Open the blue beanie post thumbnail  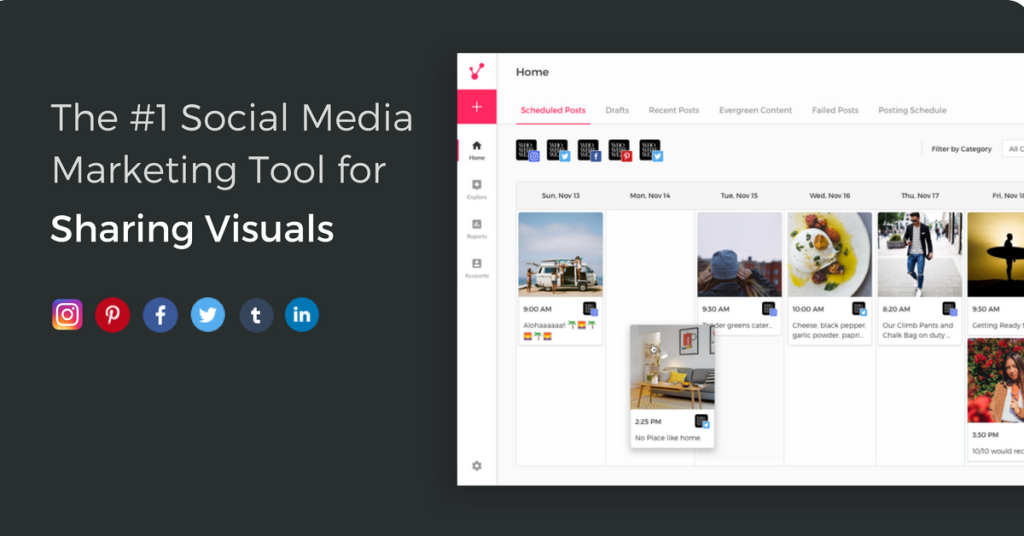tap(739, 255)
